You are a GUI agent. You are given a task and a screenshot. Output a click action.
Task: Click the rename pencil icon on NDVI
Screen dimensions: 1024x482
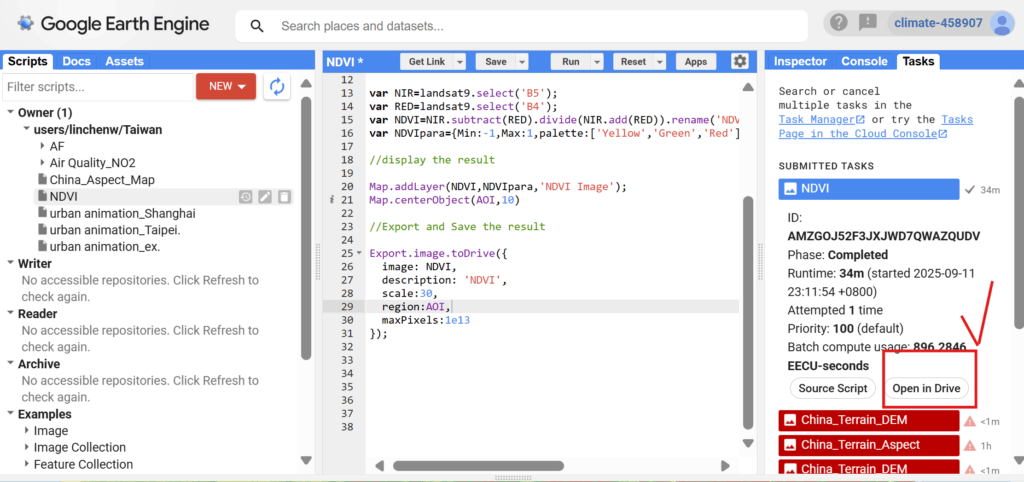(x=264, y=197)
